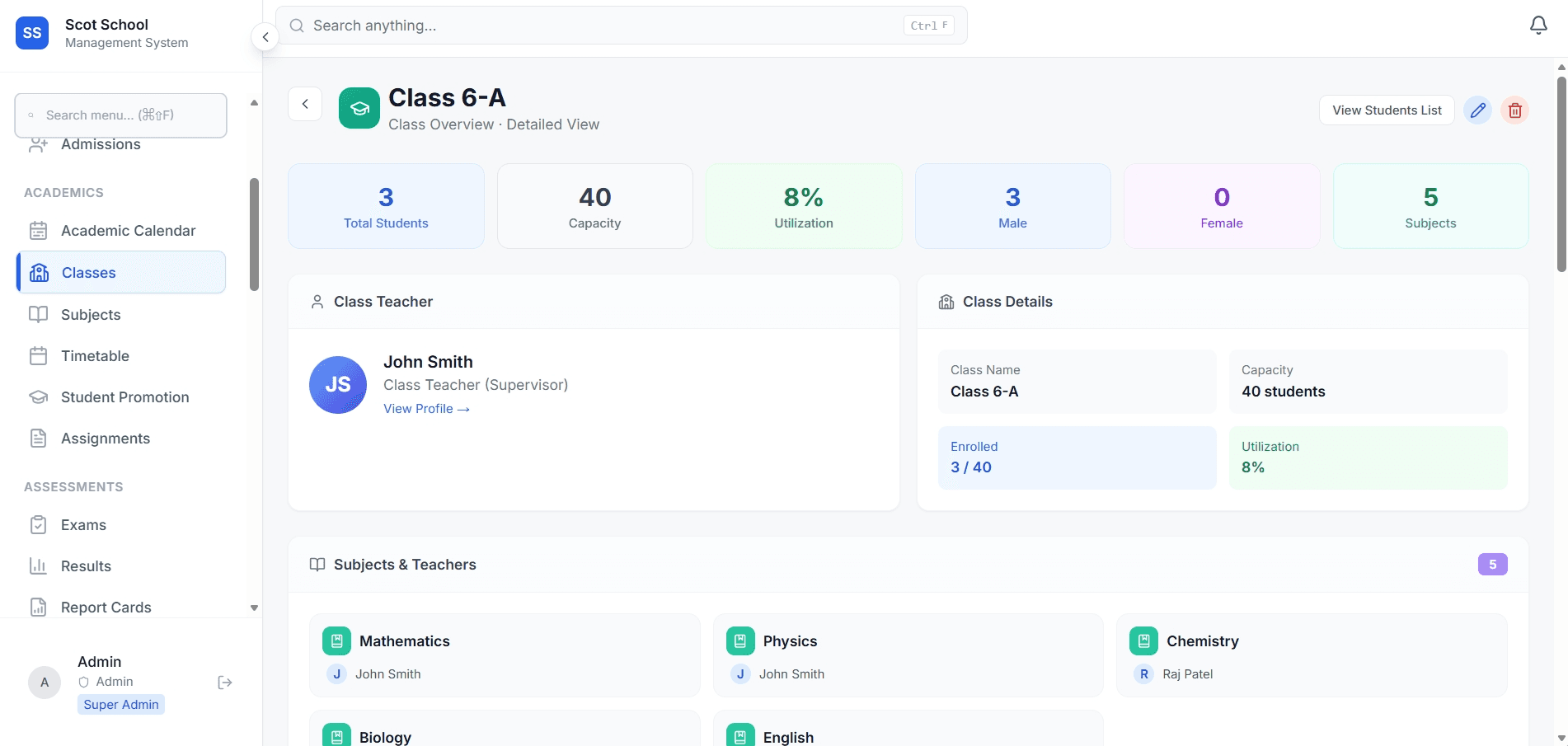The width and height of the screenshot is (1568, 746).
Task: Click the search magnifier icon in top bar
Action: (x=297, y=26)
